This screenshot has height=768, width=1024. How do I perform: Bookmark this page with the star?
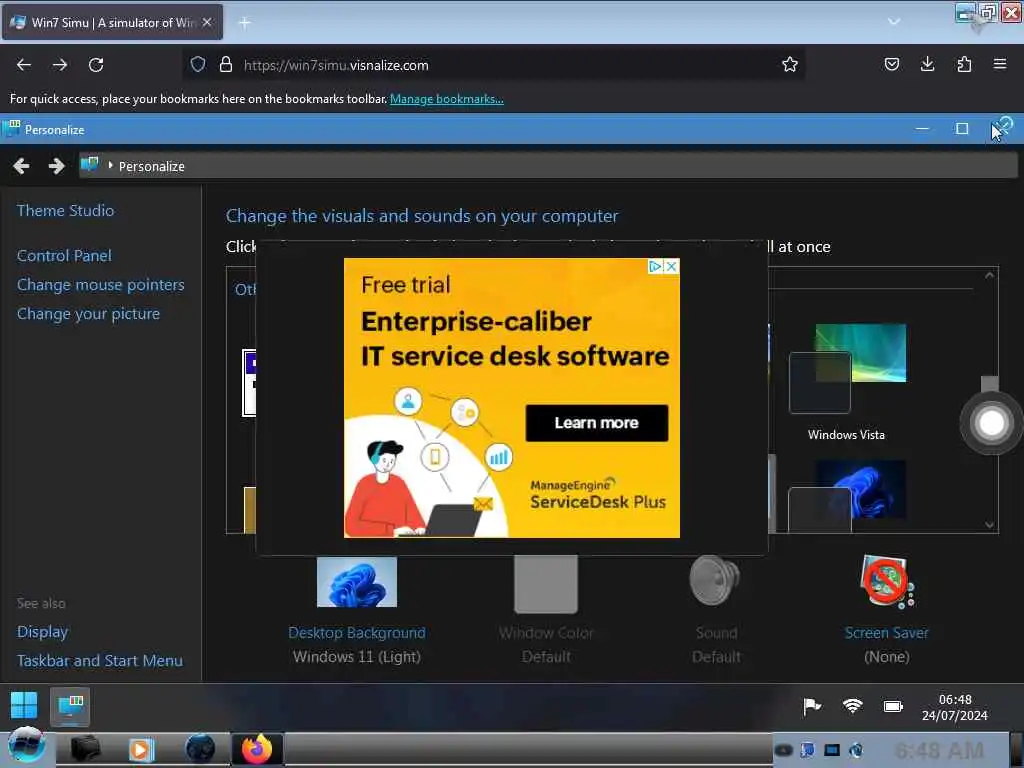pyautogui.click(x=790, y=64)
